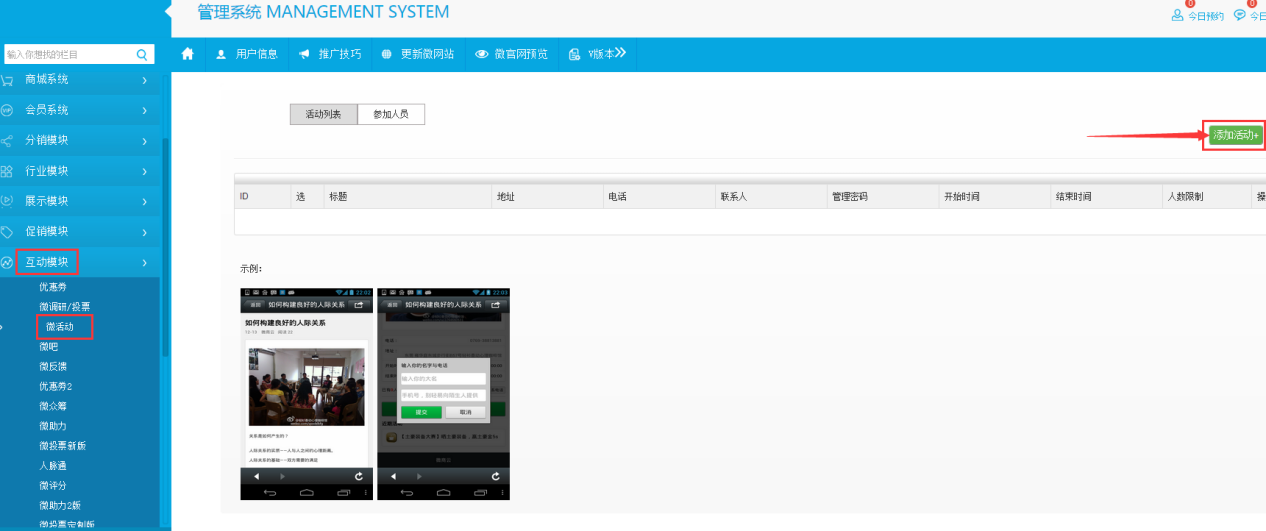Screen dimensions: 1266x531
Task: Expand 展示模块 using its chevron arrow
Action: pyautogui.click(x=144, y=202)
